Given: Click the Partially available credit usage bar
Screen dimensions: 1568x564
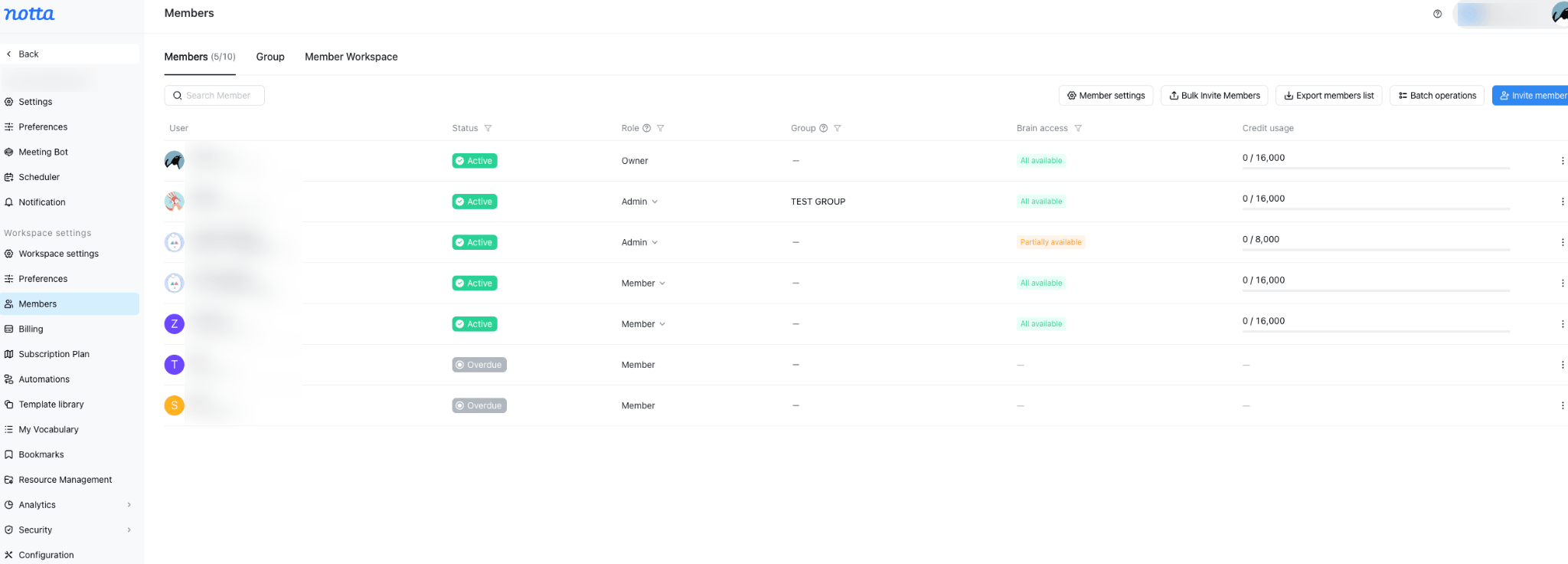Looking at the screenshot, I should [1376, 250].
